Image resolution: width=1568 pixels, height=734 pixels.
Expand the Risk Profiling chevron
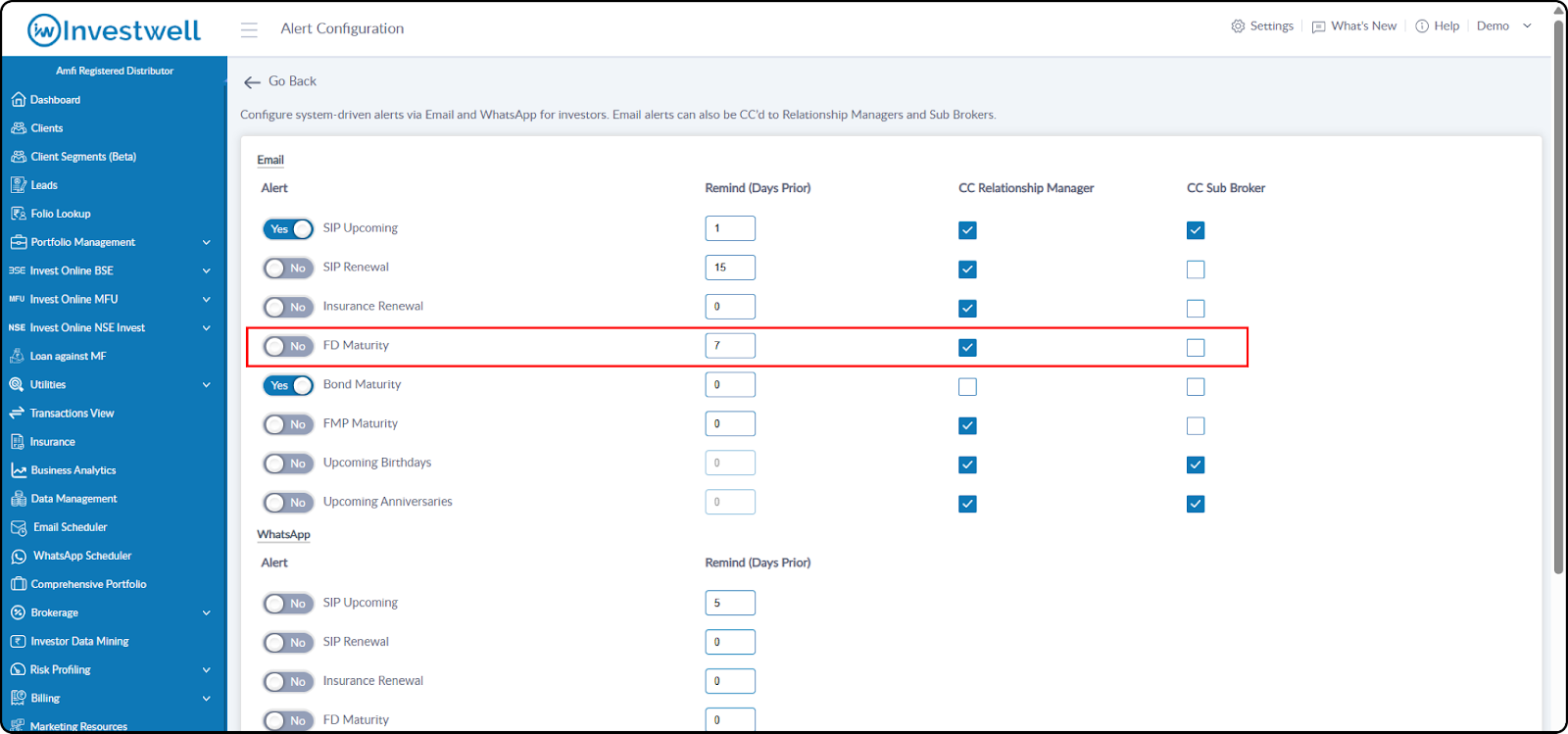tap(207, 670)
